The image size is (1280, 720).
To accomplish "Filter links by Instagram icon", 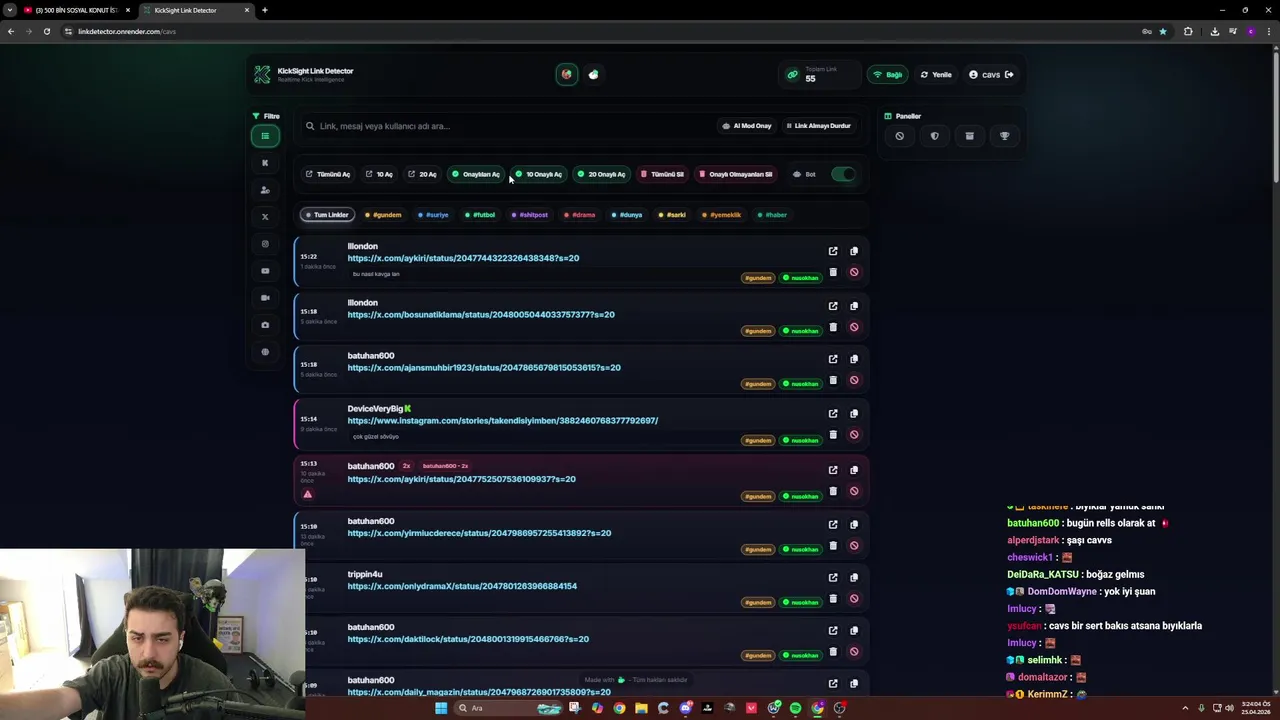I will pyautogui.click(x=265, y=244).
